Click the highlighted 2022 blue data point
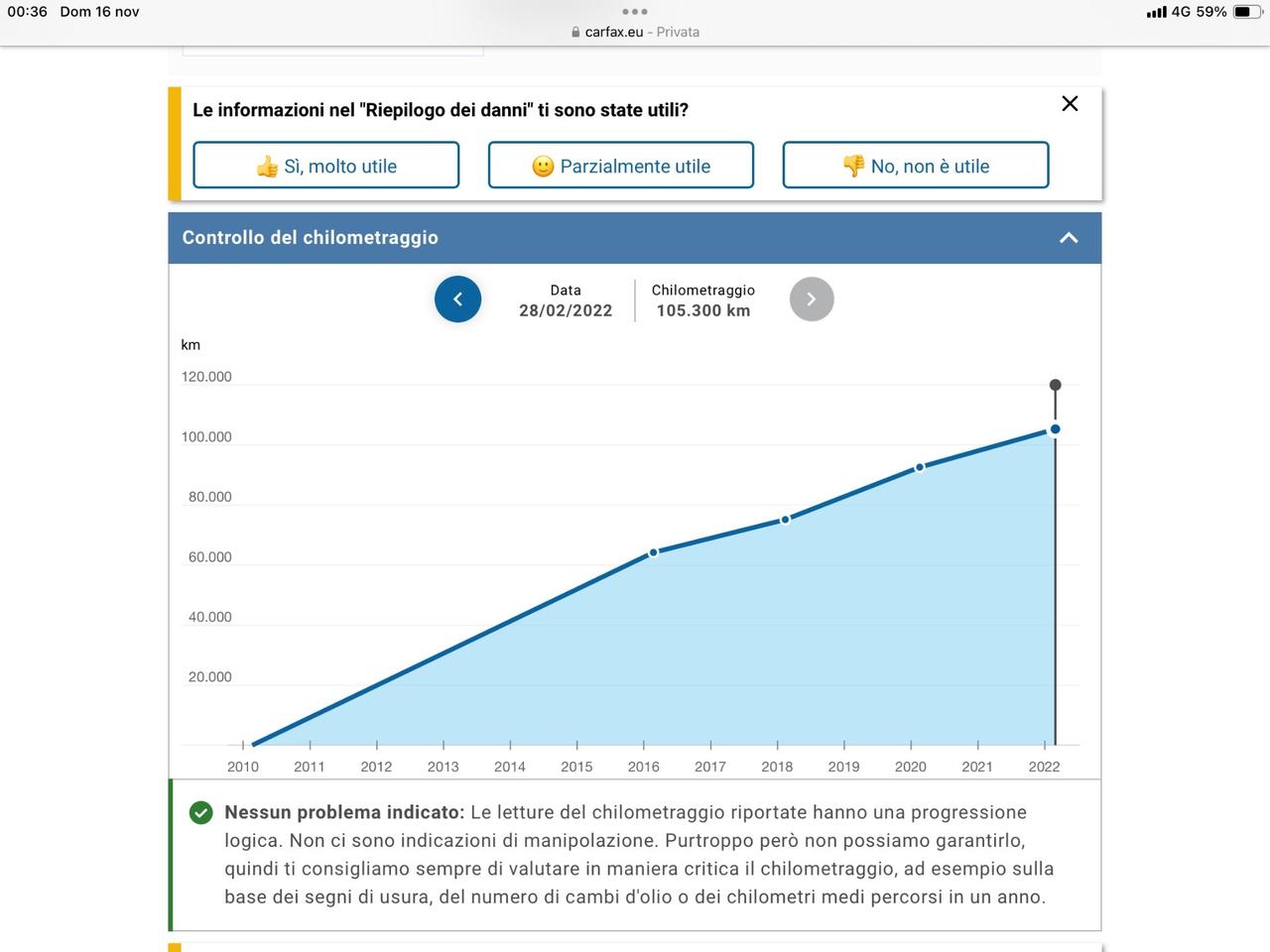Screen dimensions: 1270x952 (x=1055, y=429)
